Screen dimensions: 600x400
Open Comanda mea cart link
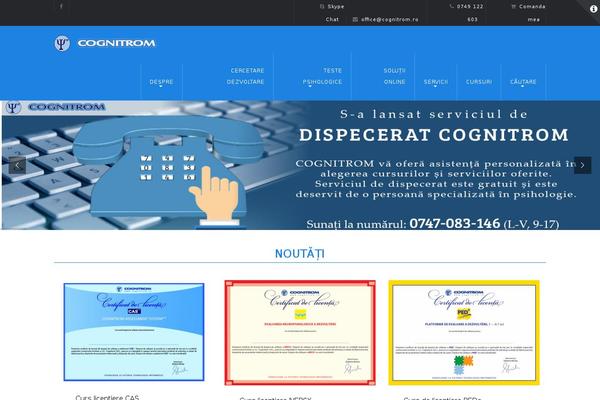tap(528, 13)
